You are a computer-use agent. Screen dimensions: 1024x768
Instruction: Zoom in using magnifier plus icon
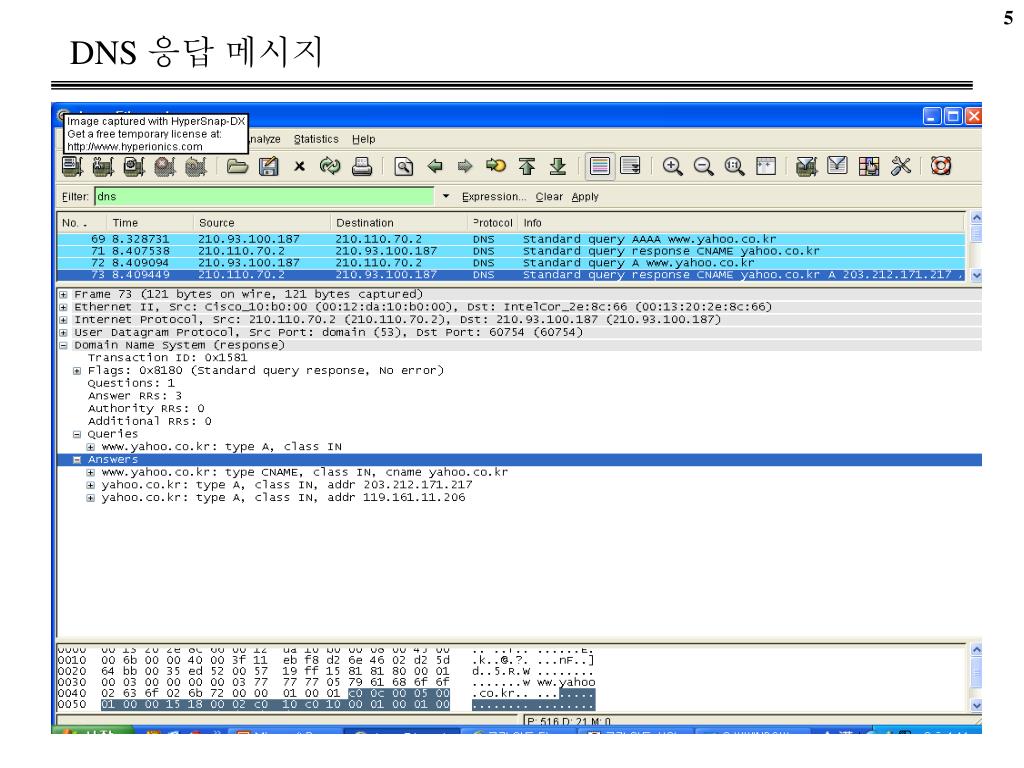tap(672, 167)
